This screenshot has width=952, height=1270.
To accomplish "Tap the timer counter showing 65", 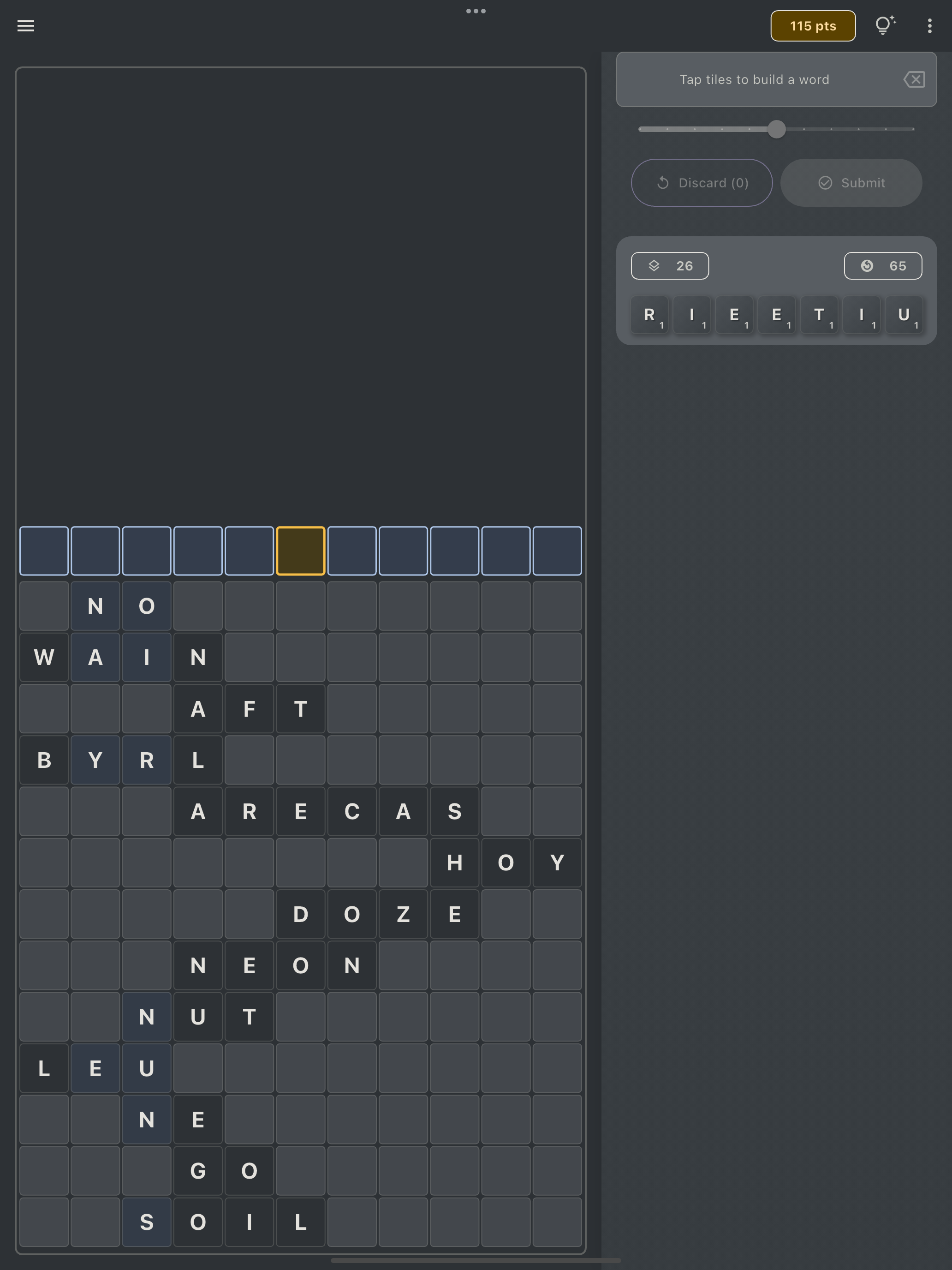I will pyautogui.click(x=882, y=266).
